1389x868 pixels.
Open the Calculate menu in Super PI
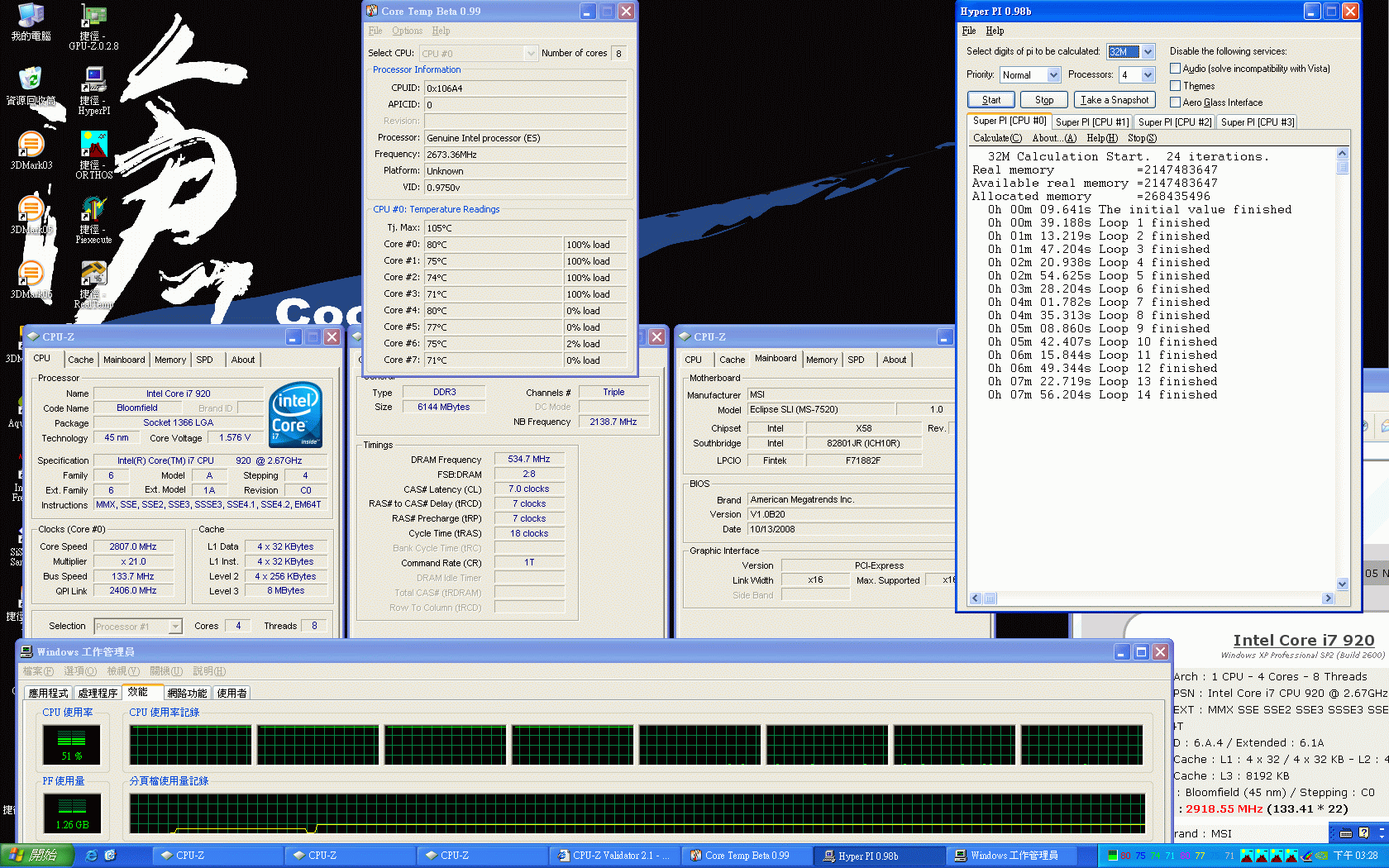click(x=997, y=138)
